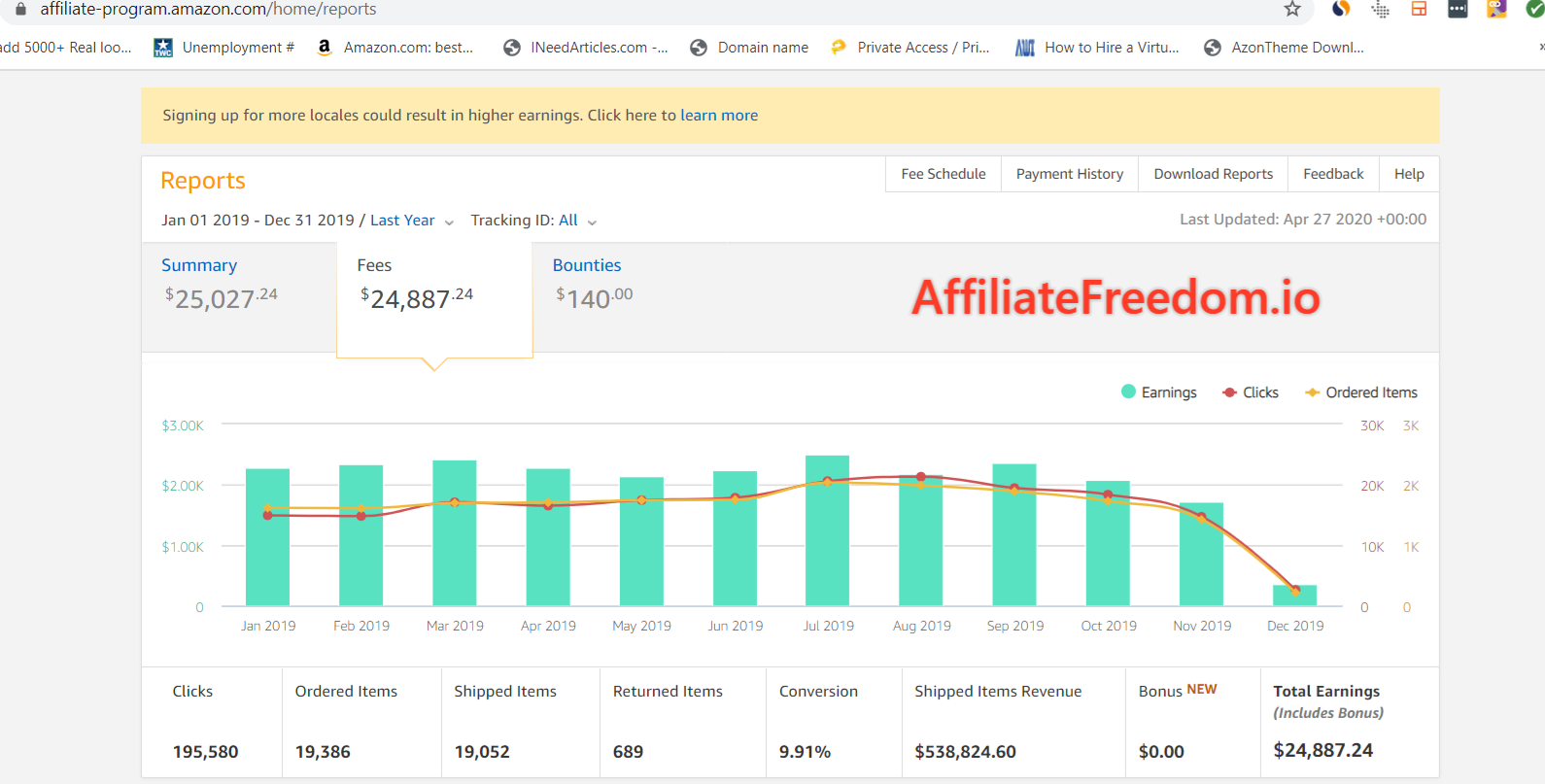1545x784 pixels.
Task: Open the 'add 5000+ Real loo...' bookmark
Action: coord(66,47)
